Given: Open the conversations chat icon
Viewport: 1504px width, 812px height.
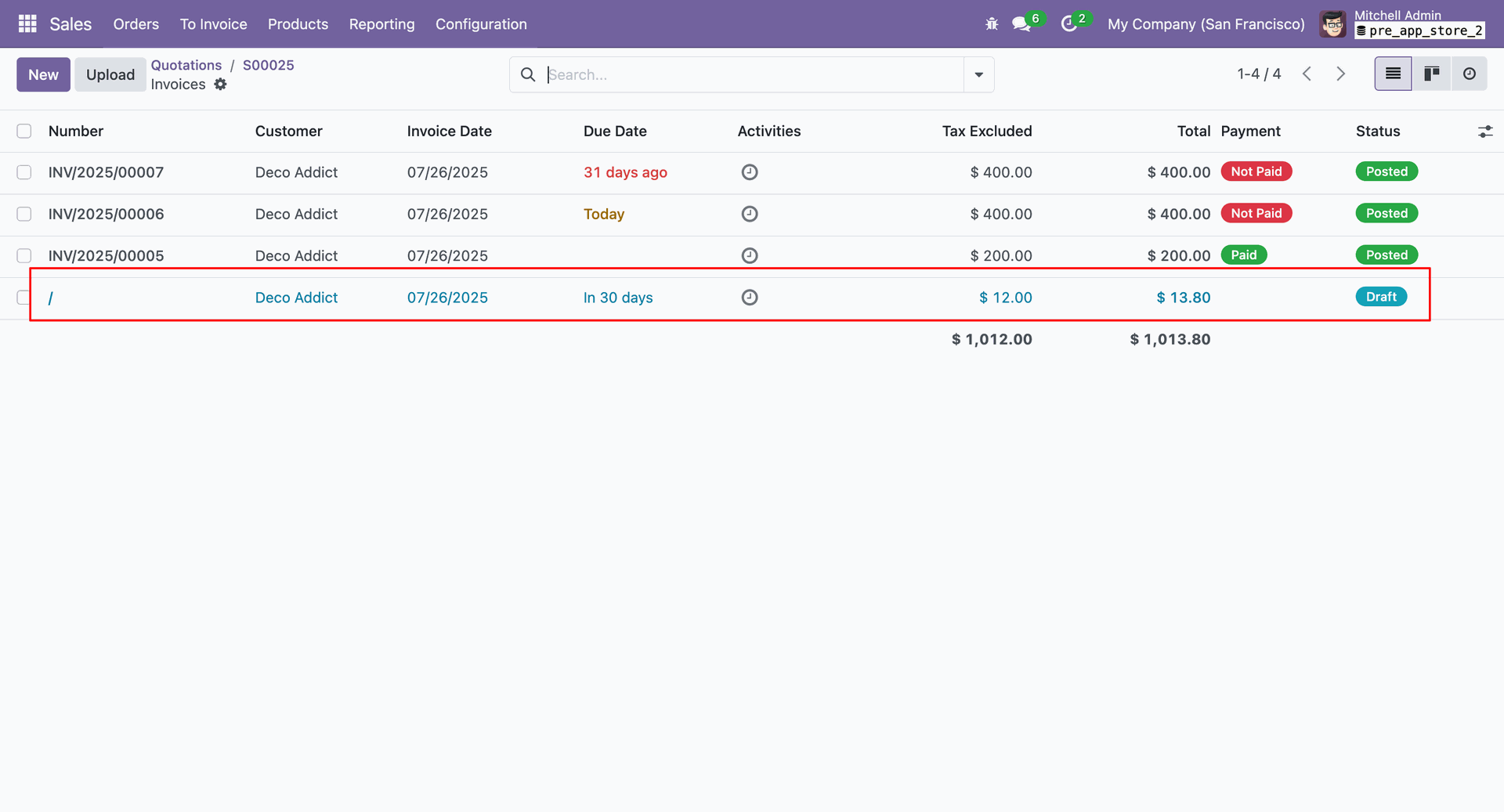Looking at the screenshot, I should 1021,24.
